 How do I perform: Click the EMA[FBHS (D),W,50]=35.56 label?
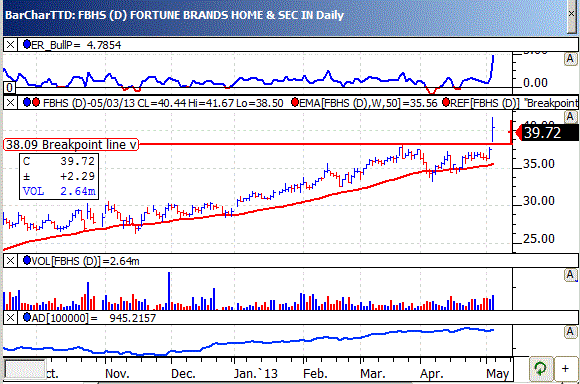[368, 103]
